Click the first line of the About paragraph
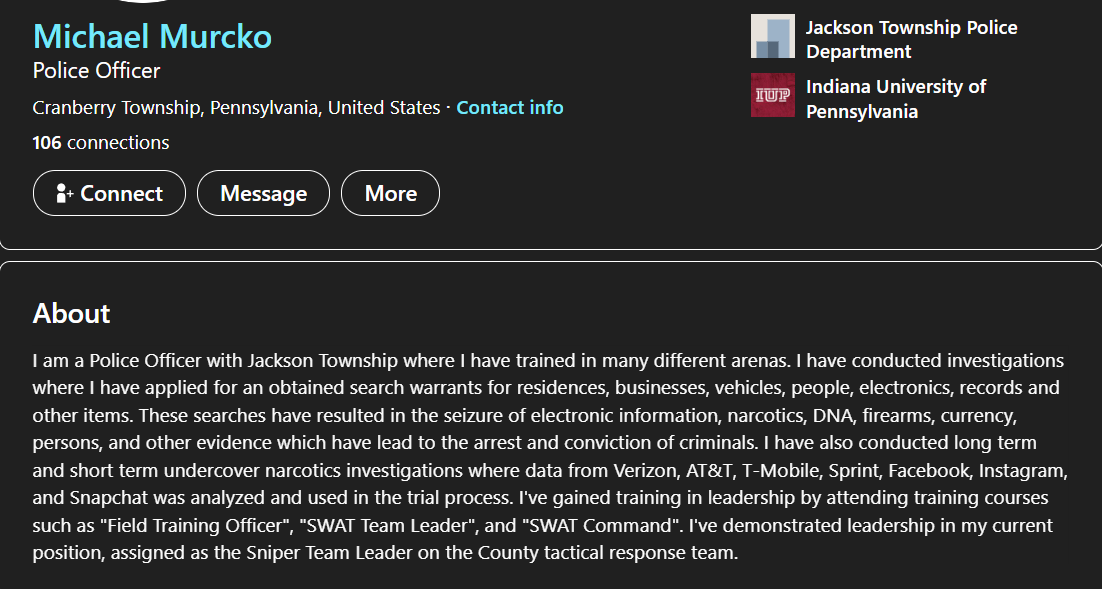1102x589 pixels. tap(548, 361)
